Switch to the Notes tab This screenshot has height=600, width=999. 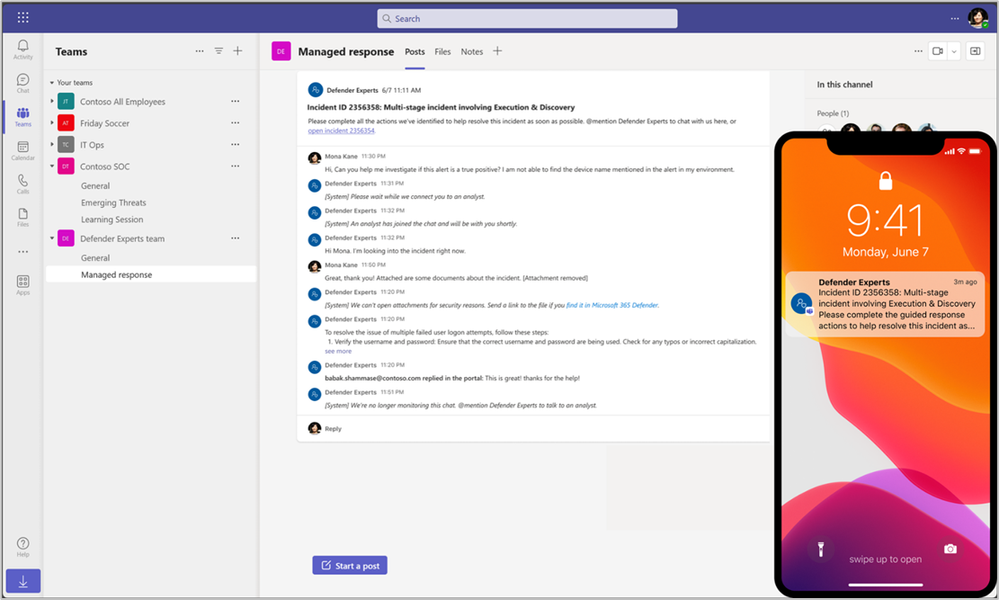472,52
